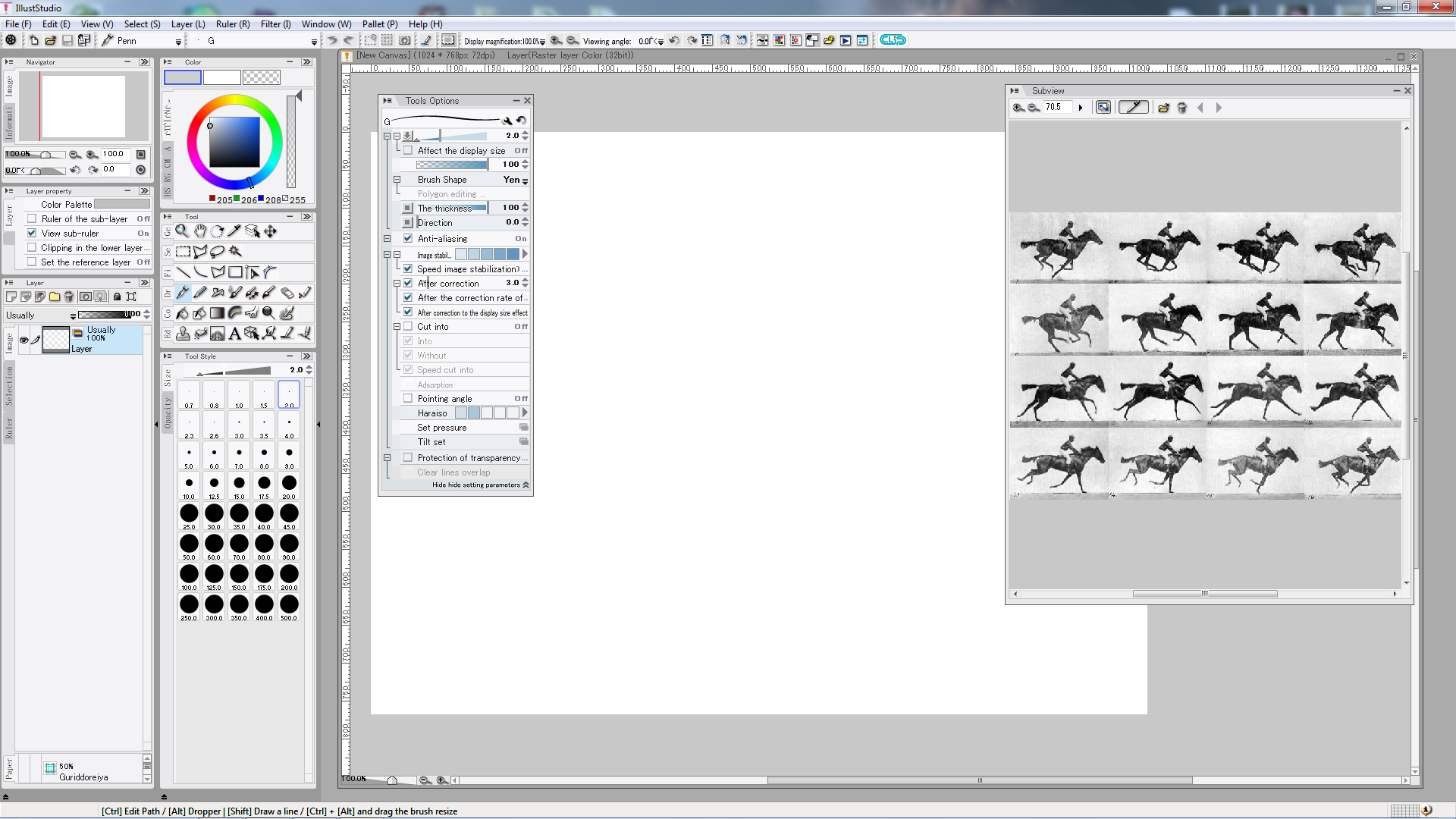Choose the rectangular marquee selection tool
This screenshot has height=819, width=1456.
tap(183, 252)
